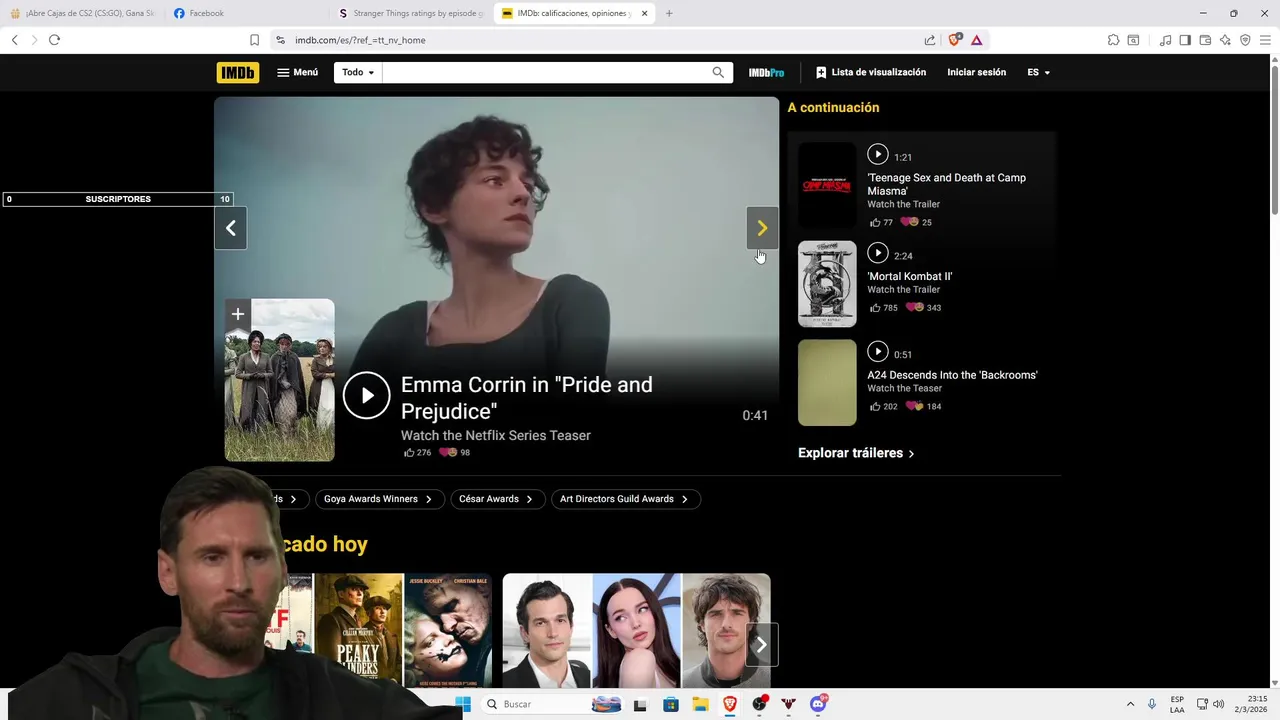Open Explorar tráileres link
The image size is (1280, 720).
(856, 453)
